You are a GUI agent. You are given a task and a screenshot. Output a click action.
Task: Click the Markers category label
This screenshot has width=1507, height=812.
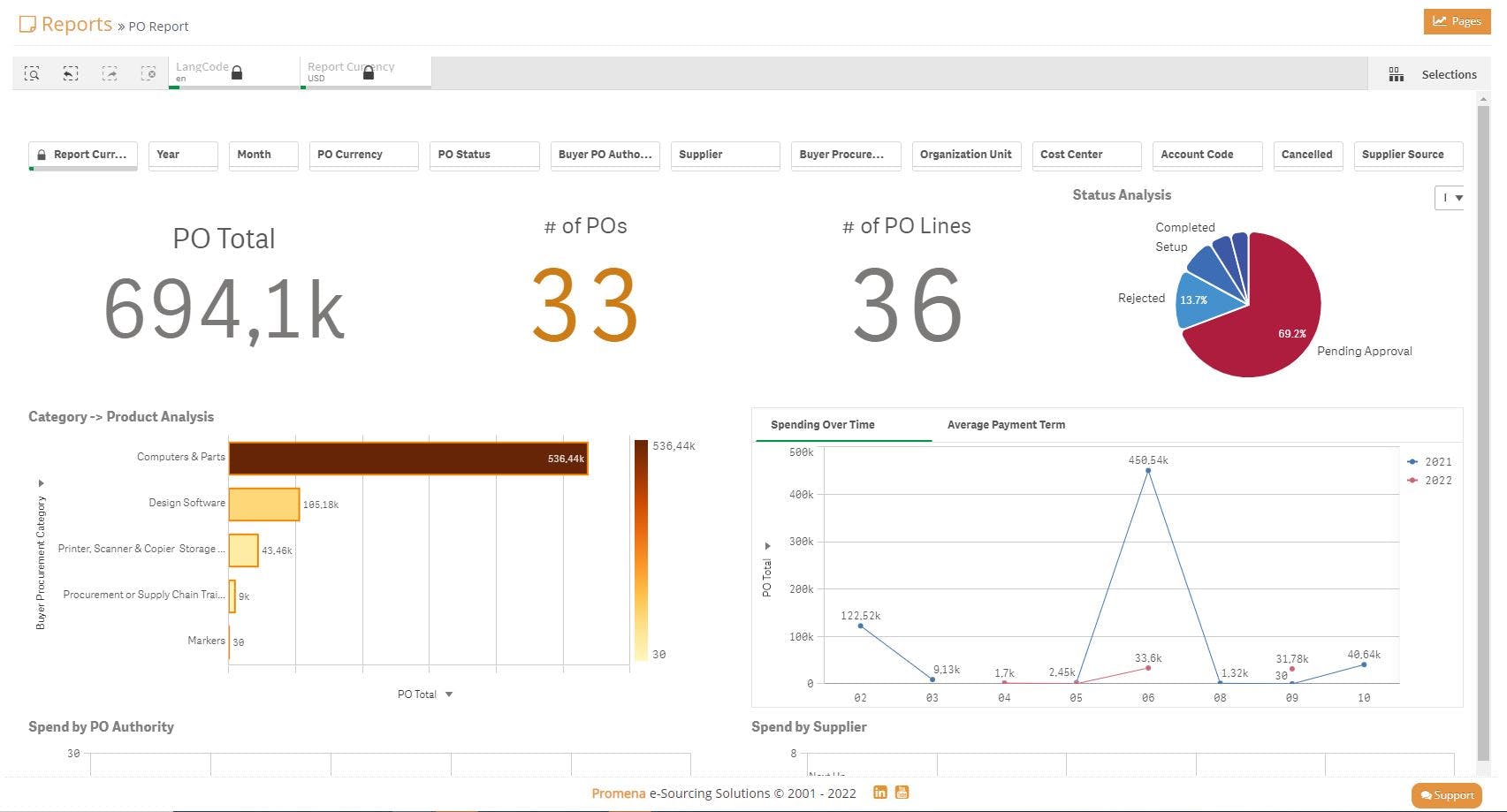206,641
